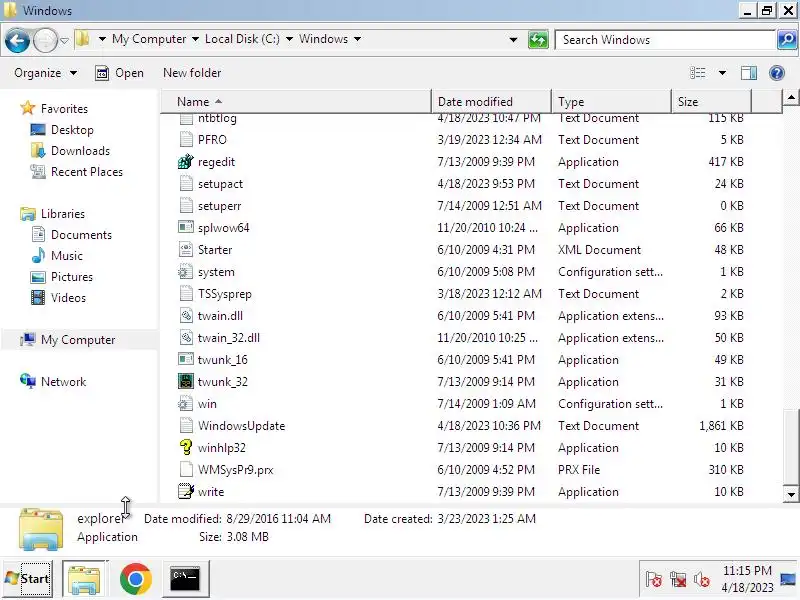Screen dimensions: 800x600
Task: Select Network in navigation pane
Action: [63, 382]
